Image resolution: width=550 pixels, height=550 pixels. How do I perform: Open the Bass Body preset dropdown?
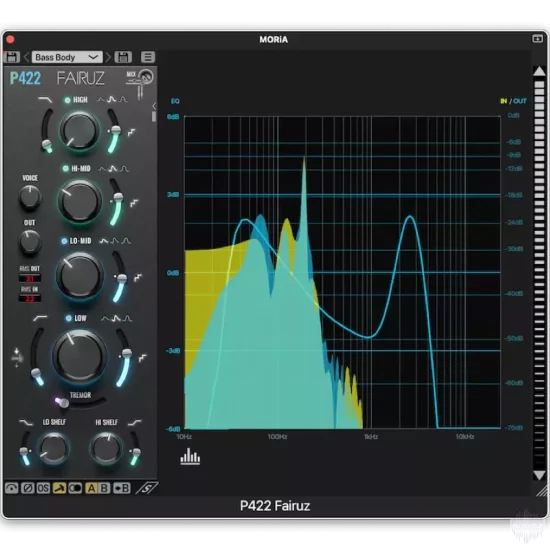coord(67,57)
